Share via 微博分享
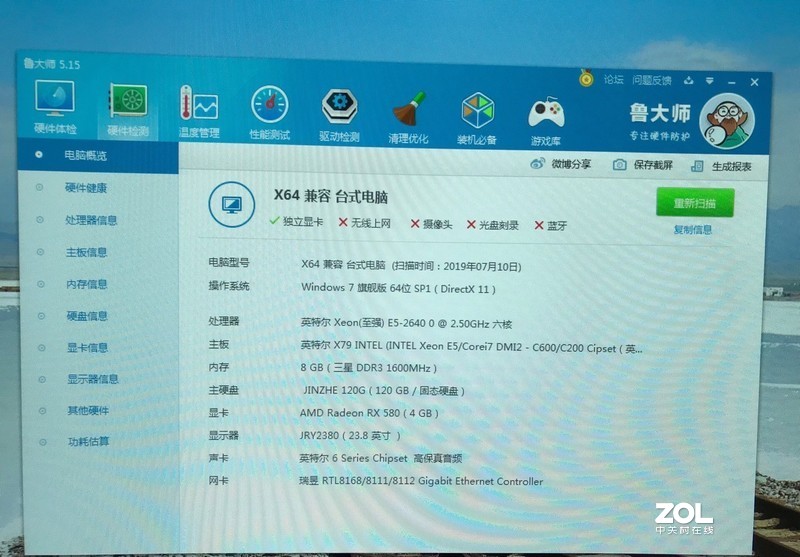800x557 pixels. 561,164
